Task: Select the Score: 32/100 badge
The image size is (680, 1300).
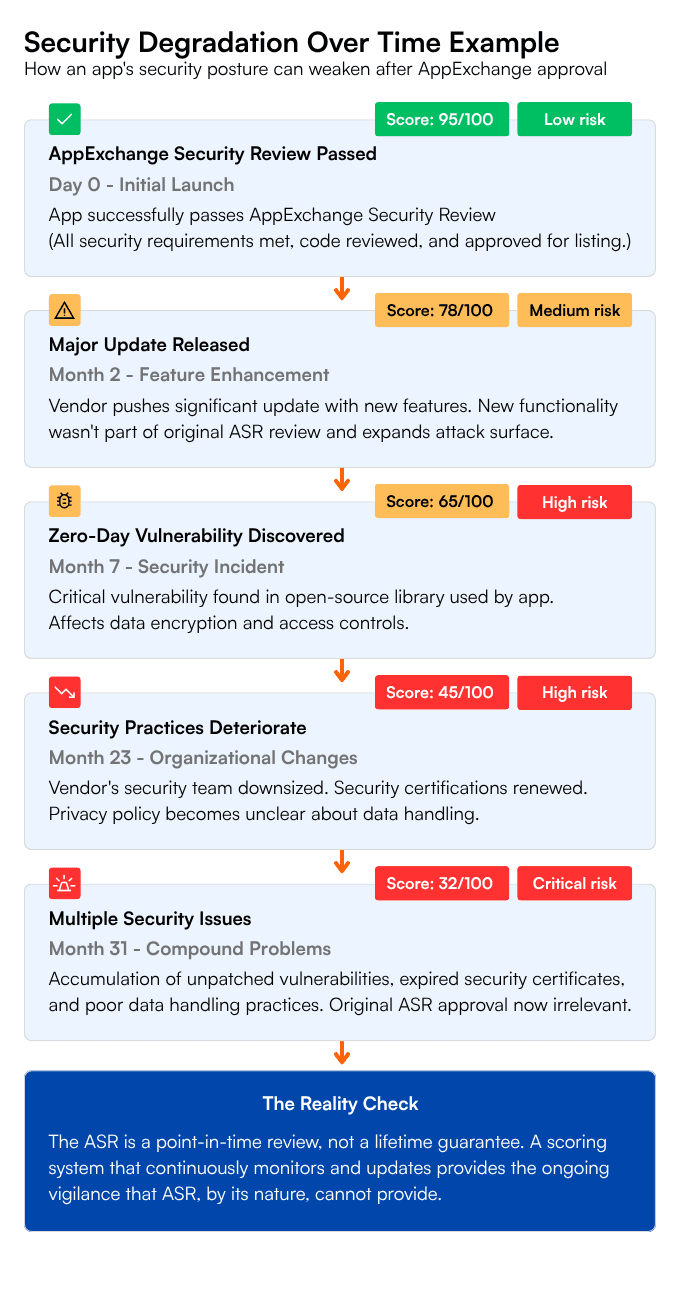Action: tap(442, 883)
